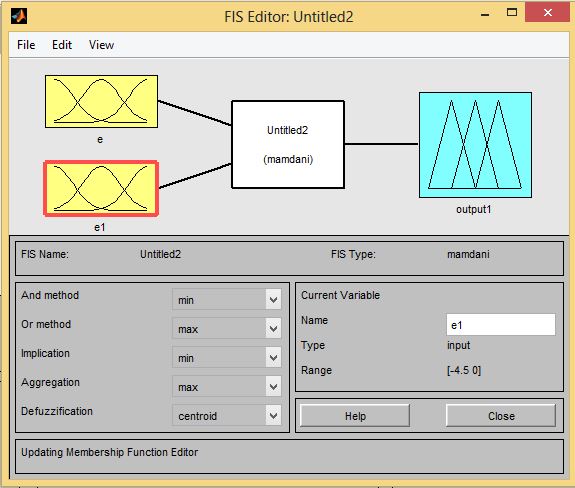
Task: Open the Untitled2 mamdani rule block
Action: click(288, 144)
